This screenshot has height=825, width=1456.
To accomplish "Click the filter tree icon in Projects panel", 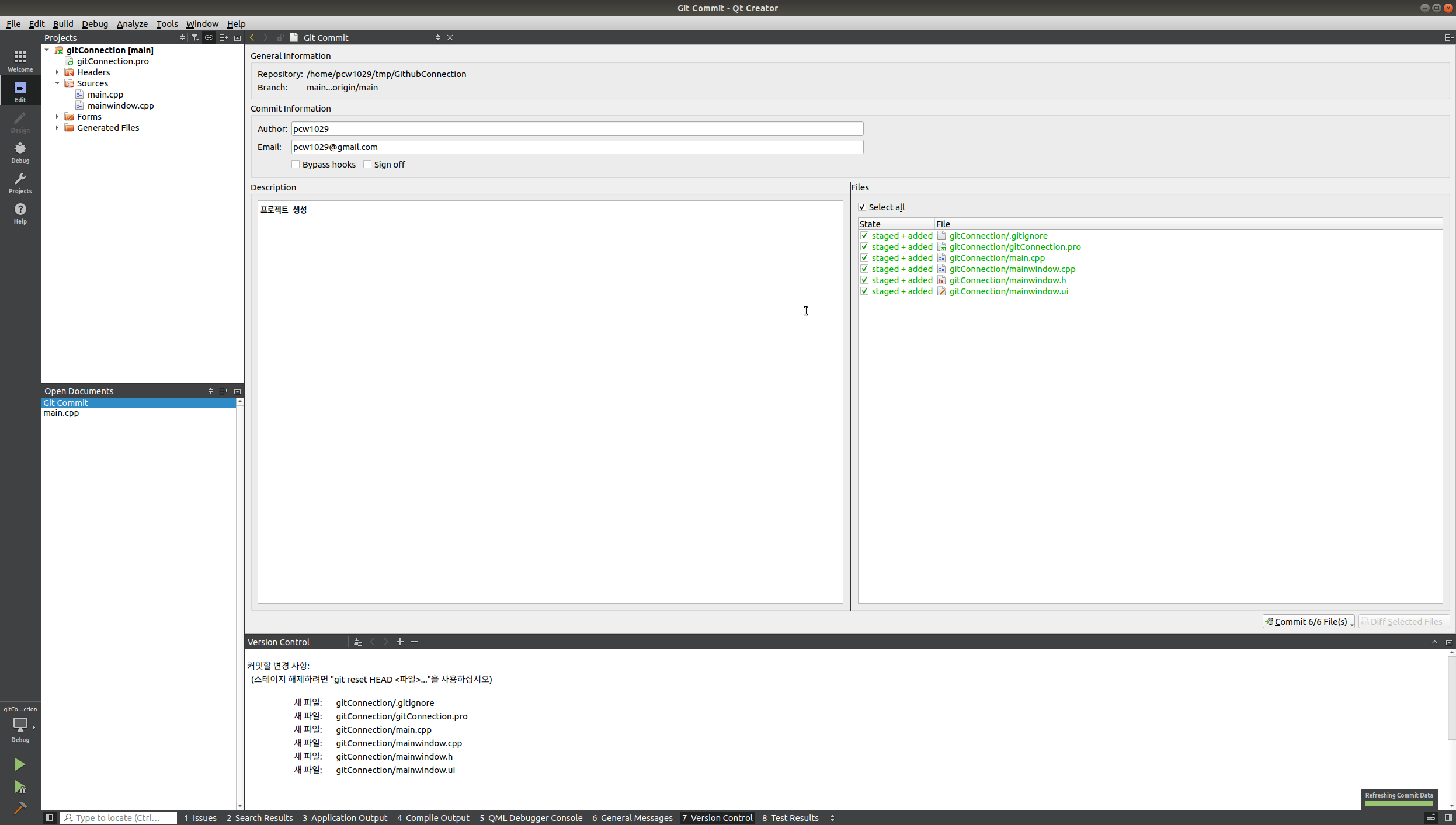I will [x=195, y=37].
